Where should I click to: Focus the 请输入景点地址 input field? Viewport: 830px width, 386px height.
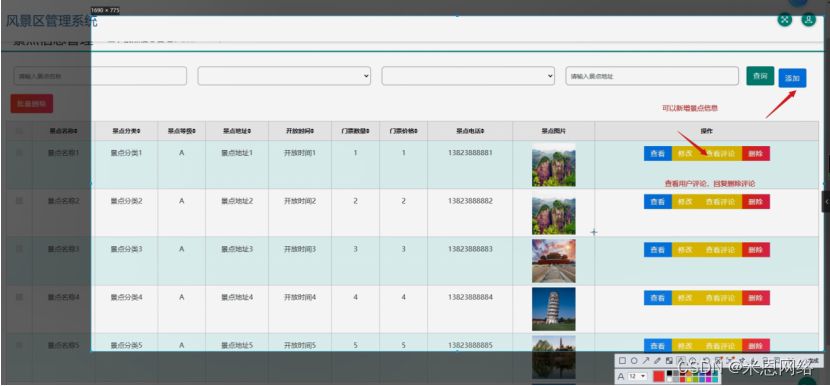[x=652, y=76]
